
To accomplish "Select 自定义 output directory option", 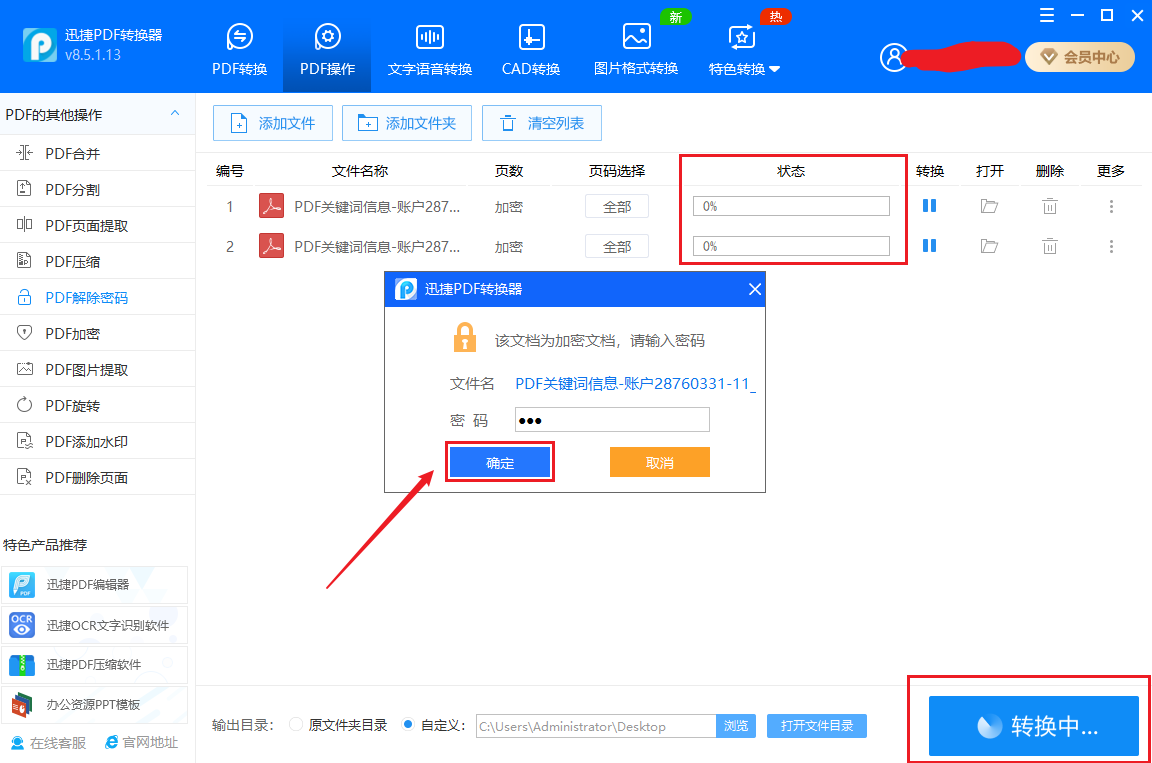I will (x=409, y=727).
